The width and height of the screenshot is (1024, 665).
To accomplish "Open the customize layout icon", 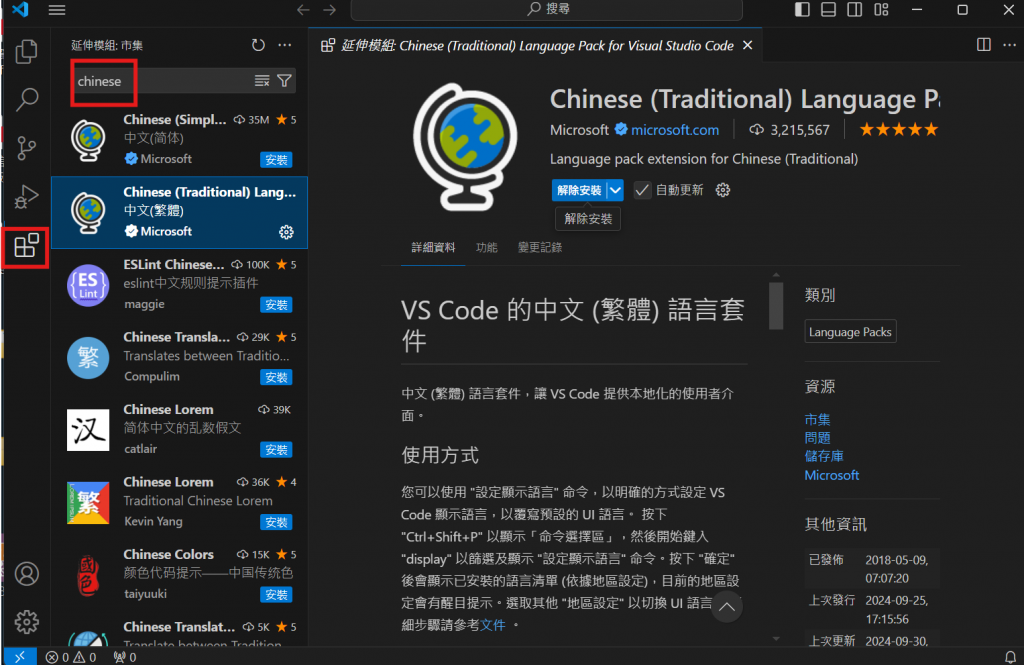I will [x=881, y=9].
